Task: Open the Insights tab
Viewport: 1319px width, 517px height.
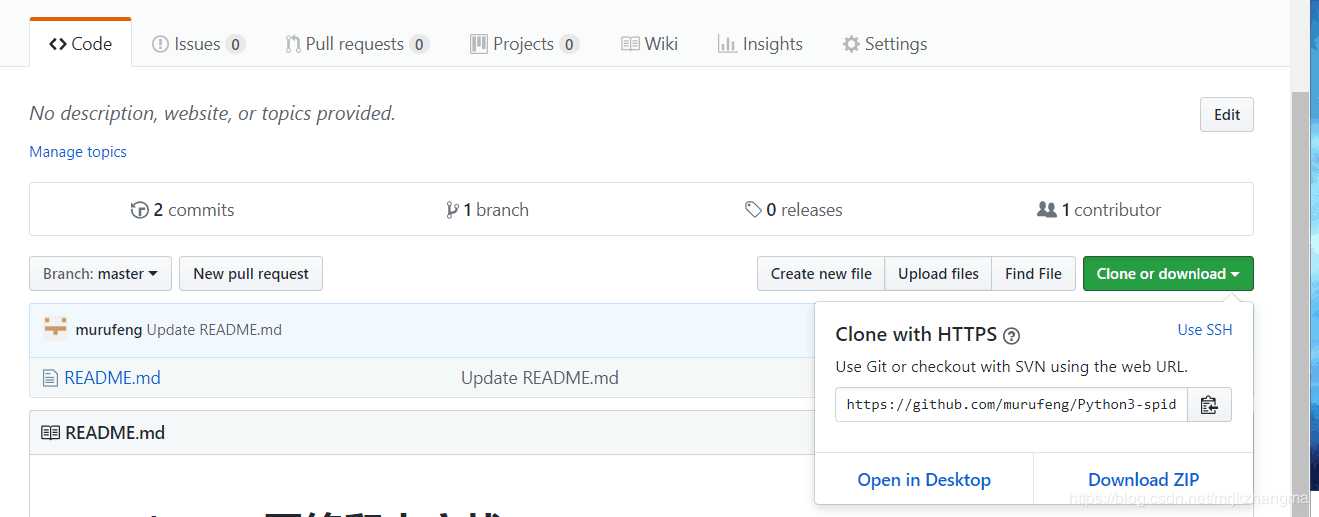Action: 760,44
